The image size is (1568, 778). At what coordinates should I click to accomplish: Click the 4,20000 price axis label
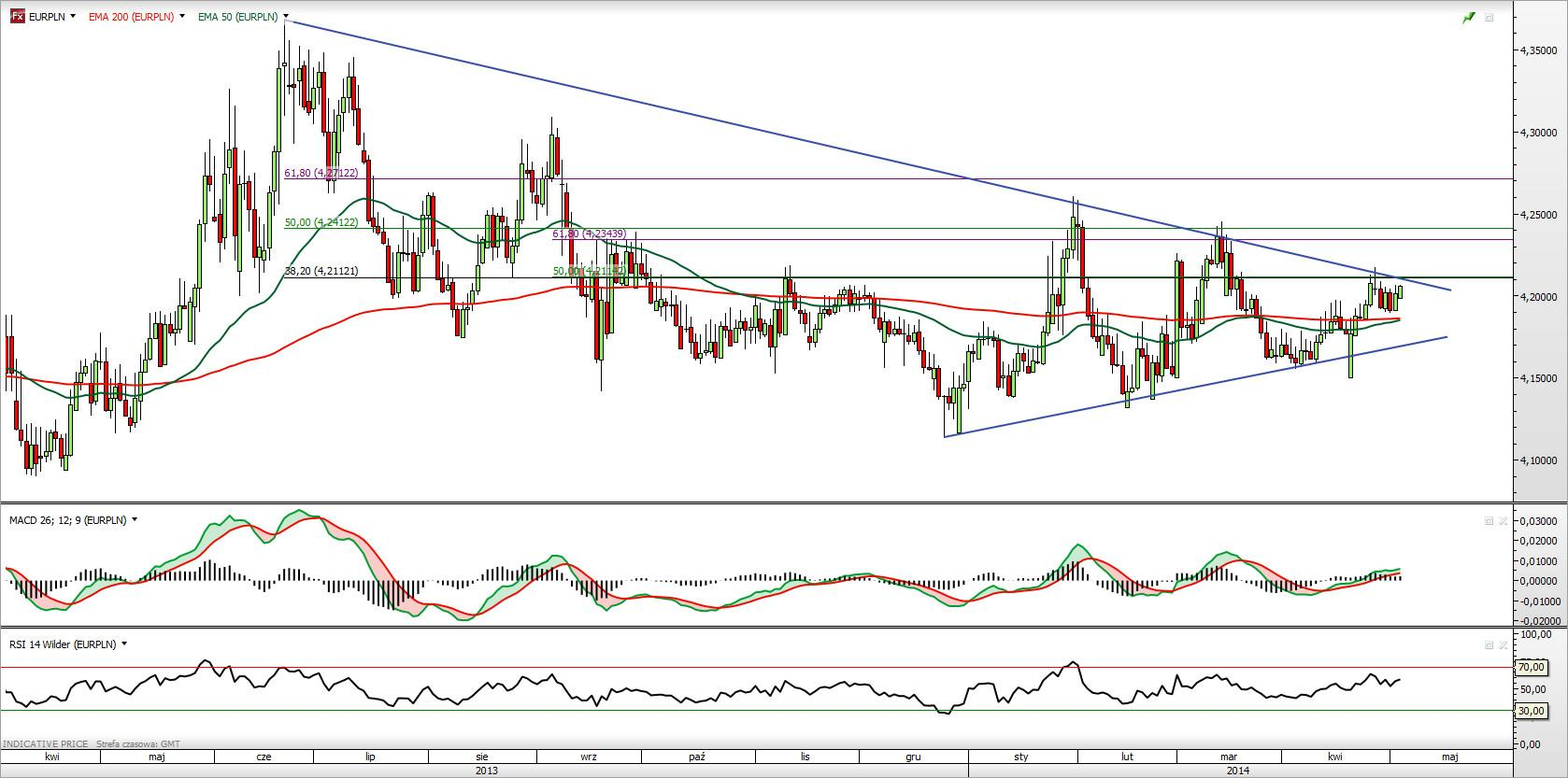click(x=1540, y=297)
